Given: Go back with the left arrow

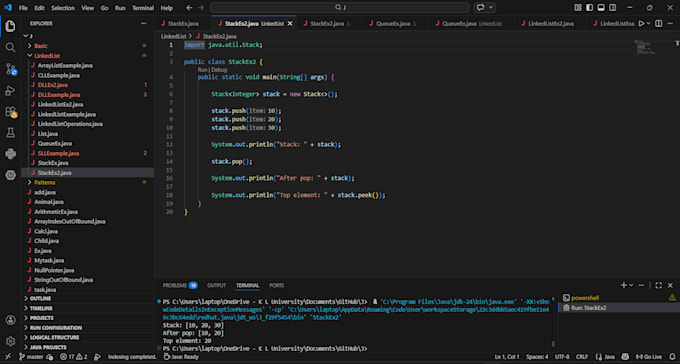Looking at the screenshot, I should pos(189,8).
